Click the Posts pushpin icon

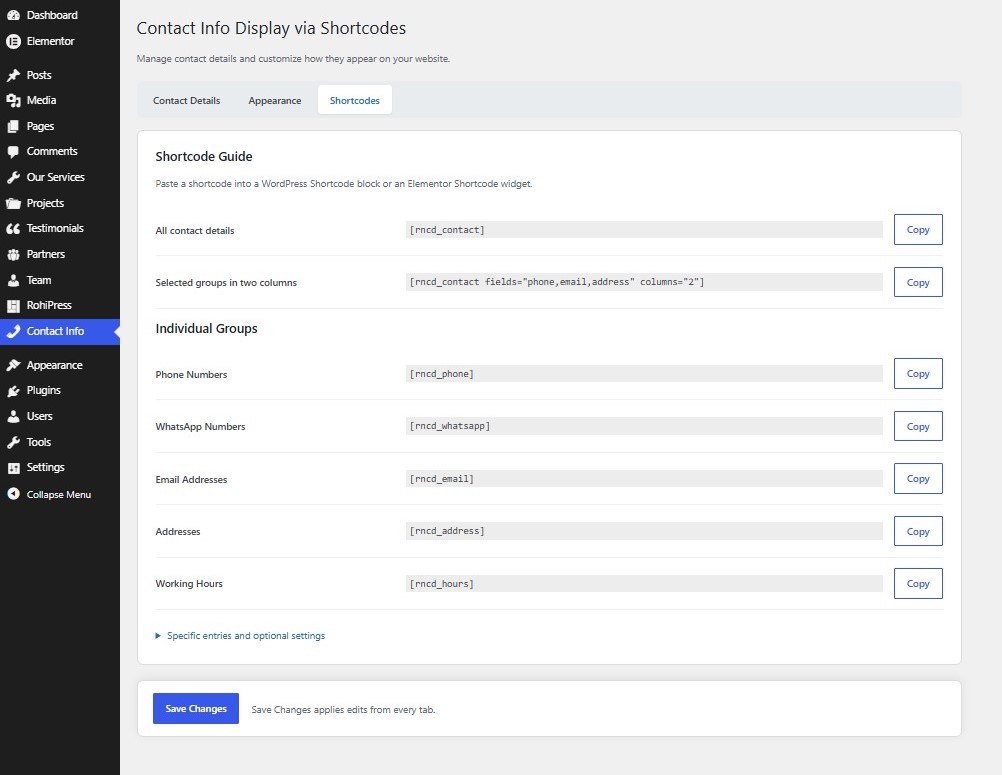pos(13,75)
